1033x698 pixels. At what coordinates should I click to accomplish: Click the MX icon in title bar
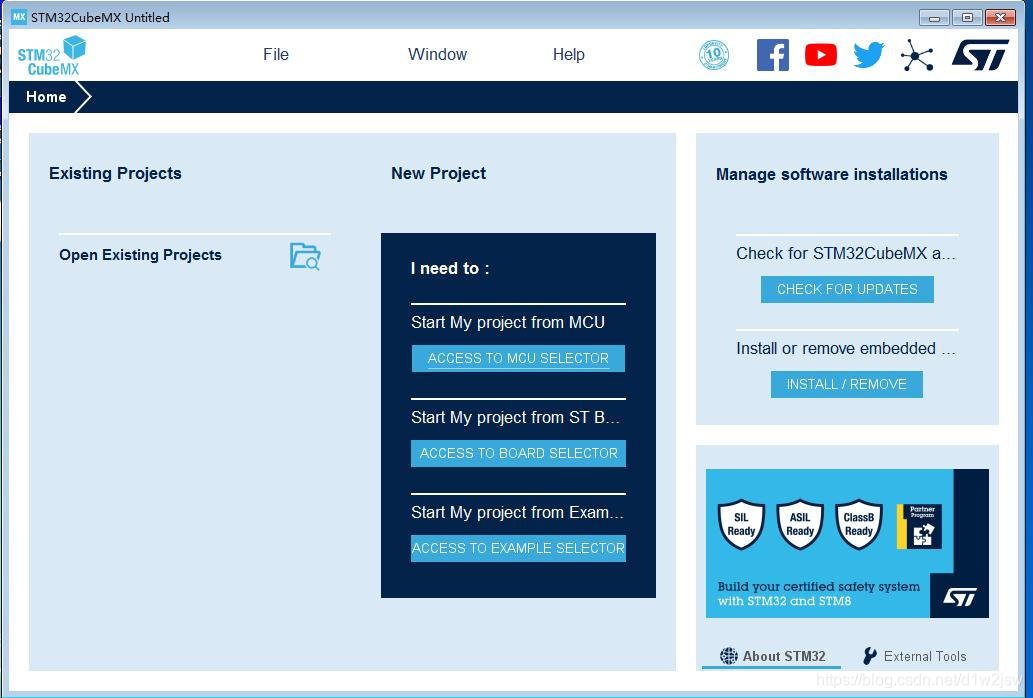pyautogui.click(x=19, y=16)
